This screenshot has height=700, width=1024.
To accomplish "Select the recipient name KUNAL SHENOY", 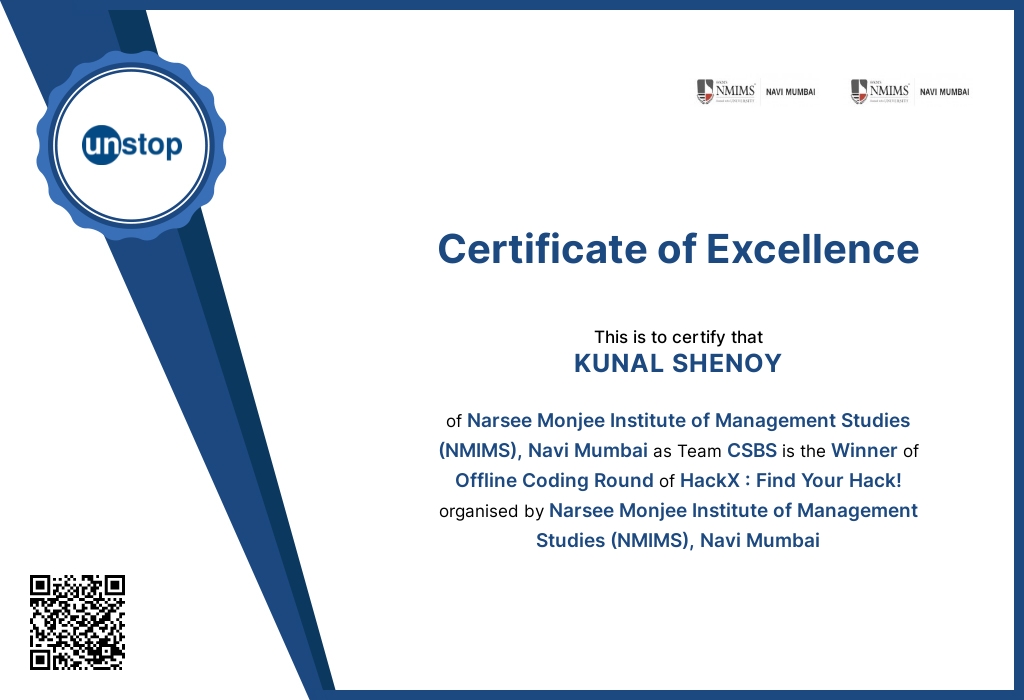I will [x=678, y=364].
